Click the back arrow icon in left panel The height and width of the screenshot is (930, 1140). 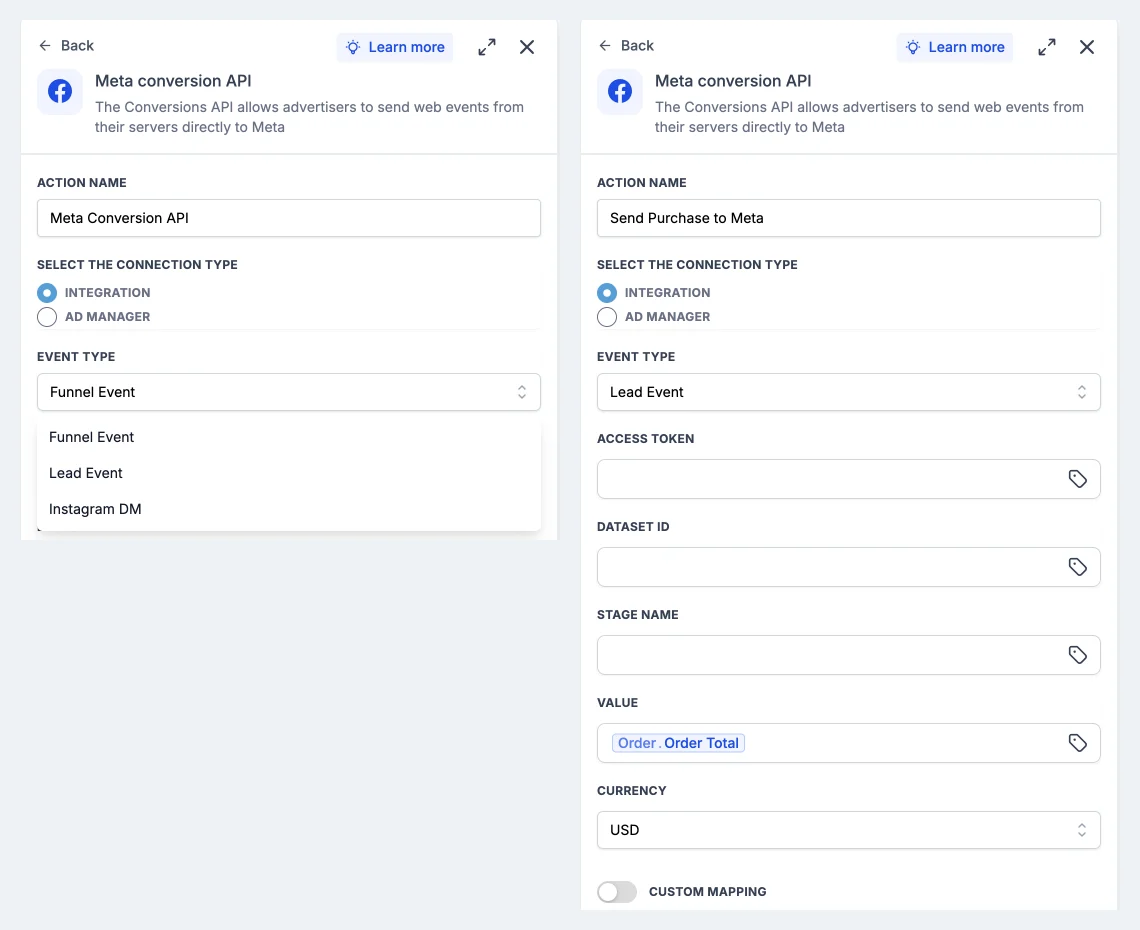click(x=45, y=46)
